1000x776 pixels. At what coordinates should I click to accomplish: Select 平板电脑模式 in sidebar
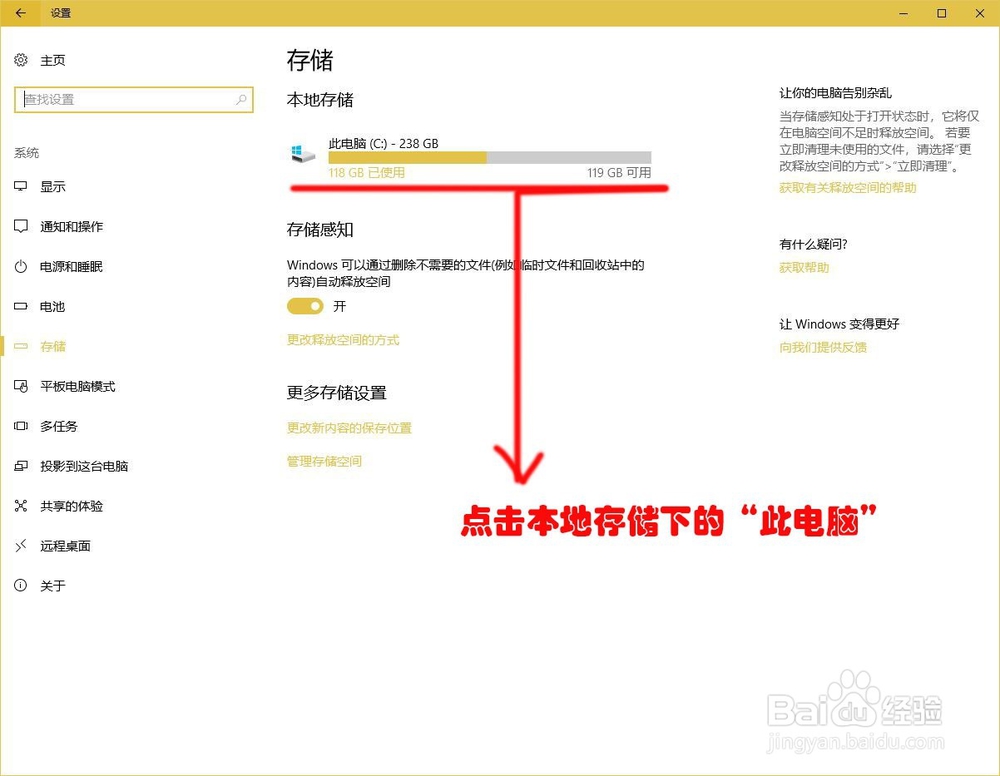[x=78, y=386]
